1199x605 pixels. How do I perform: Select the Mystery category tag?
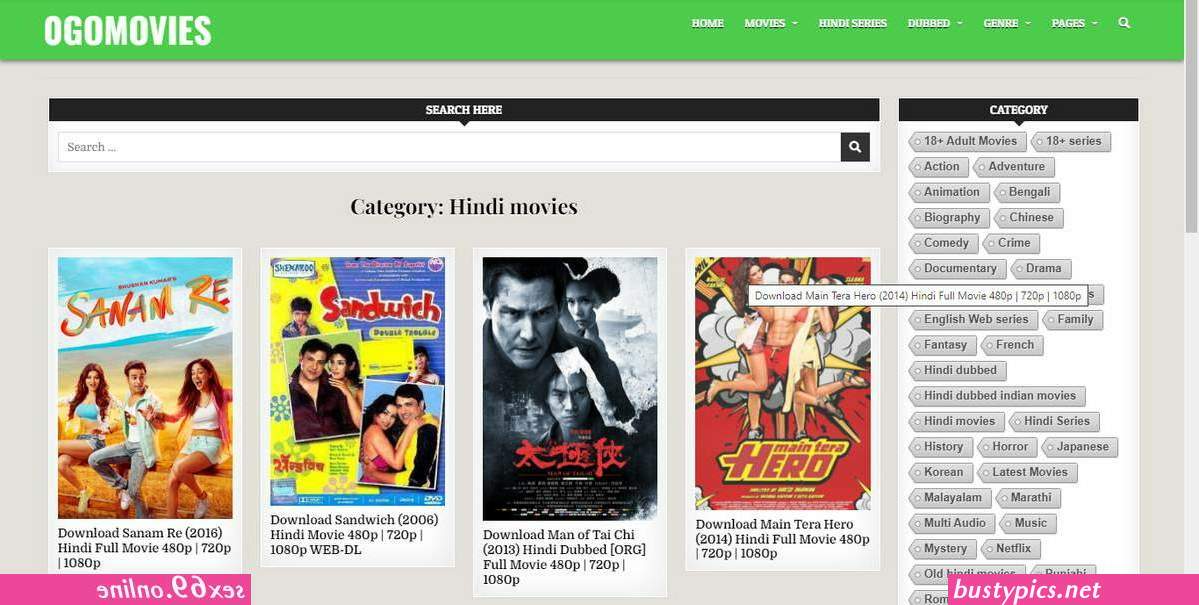pos(944,548)
